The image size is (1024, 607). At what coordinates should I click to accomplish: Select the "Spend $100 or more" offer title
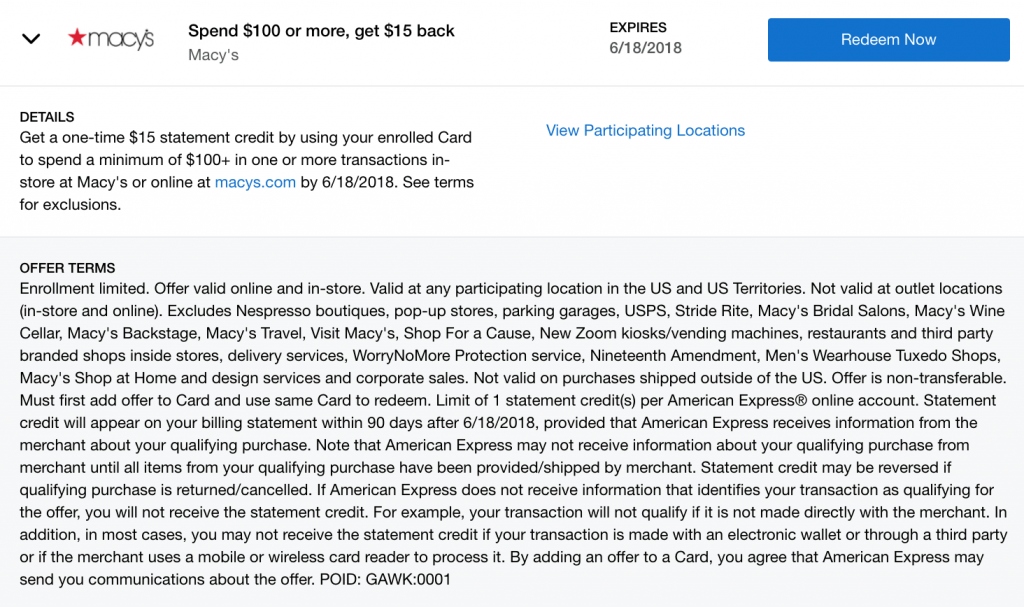(321, 31)
